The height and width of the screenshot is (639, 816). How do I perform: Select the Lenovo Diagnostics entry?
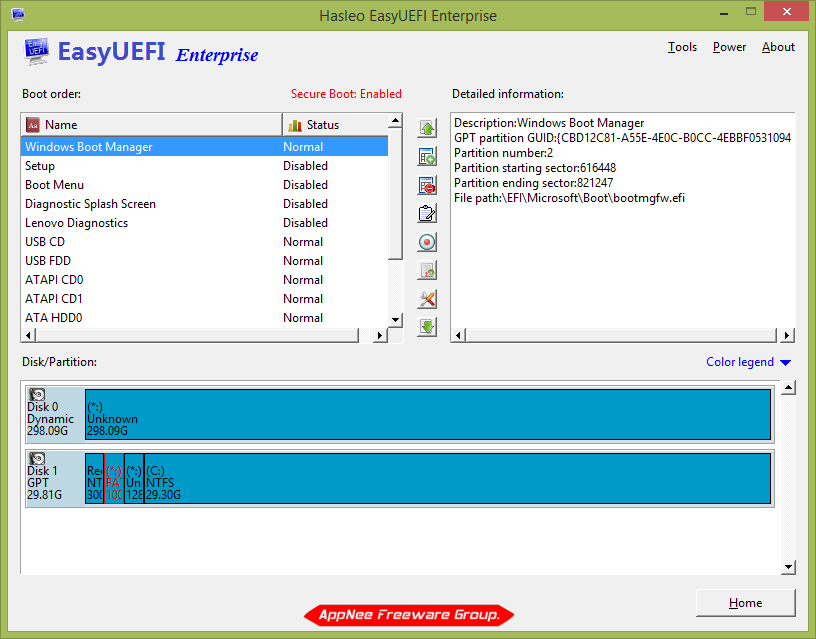[205, 223]
